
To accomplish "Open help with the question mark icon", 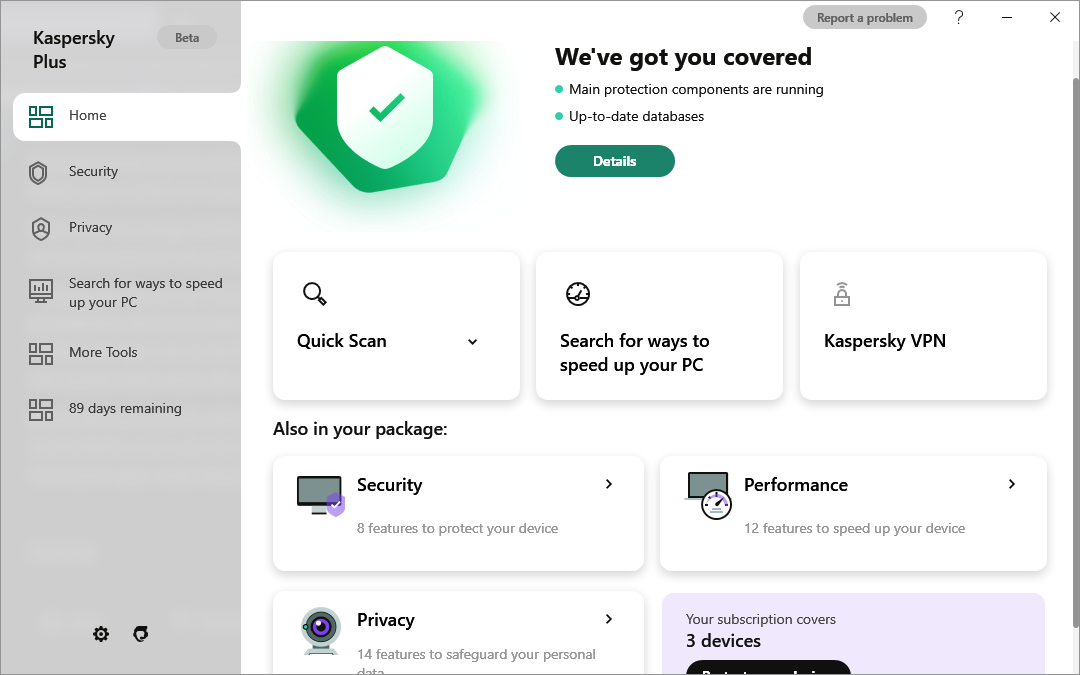I will point(959,17).
